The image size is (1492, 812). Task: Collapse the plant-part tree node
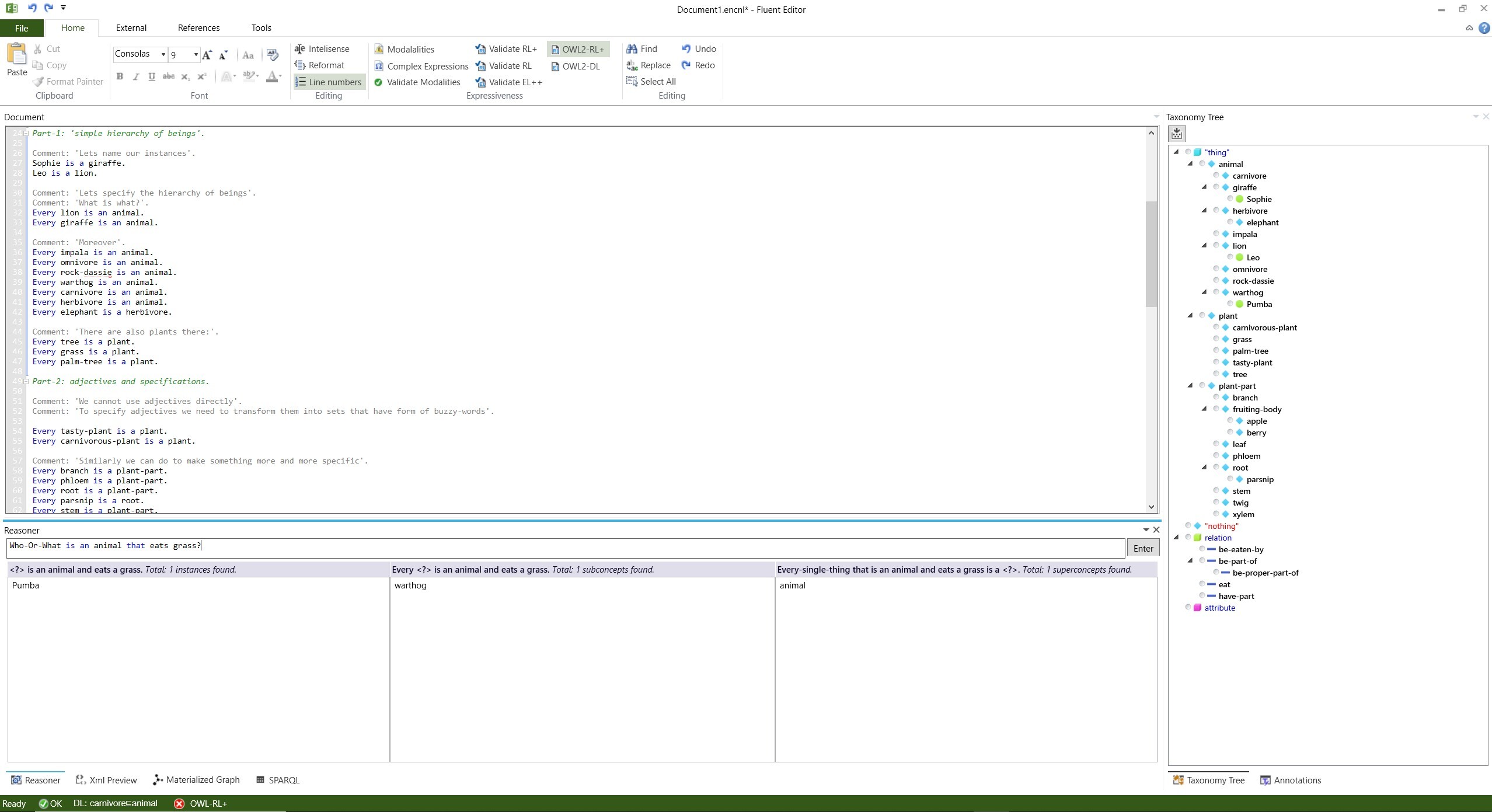(1190, 385)
